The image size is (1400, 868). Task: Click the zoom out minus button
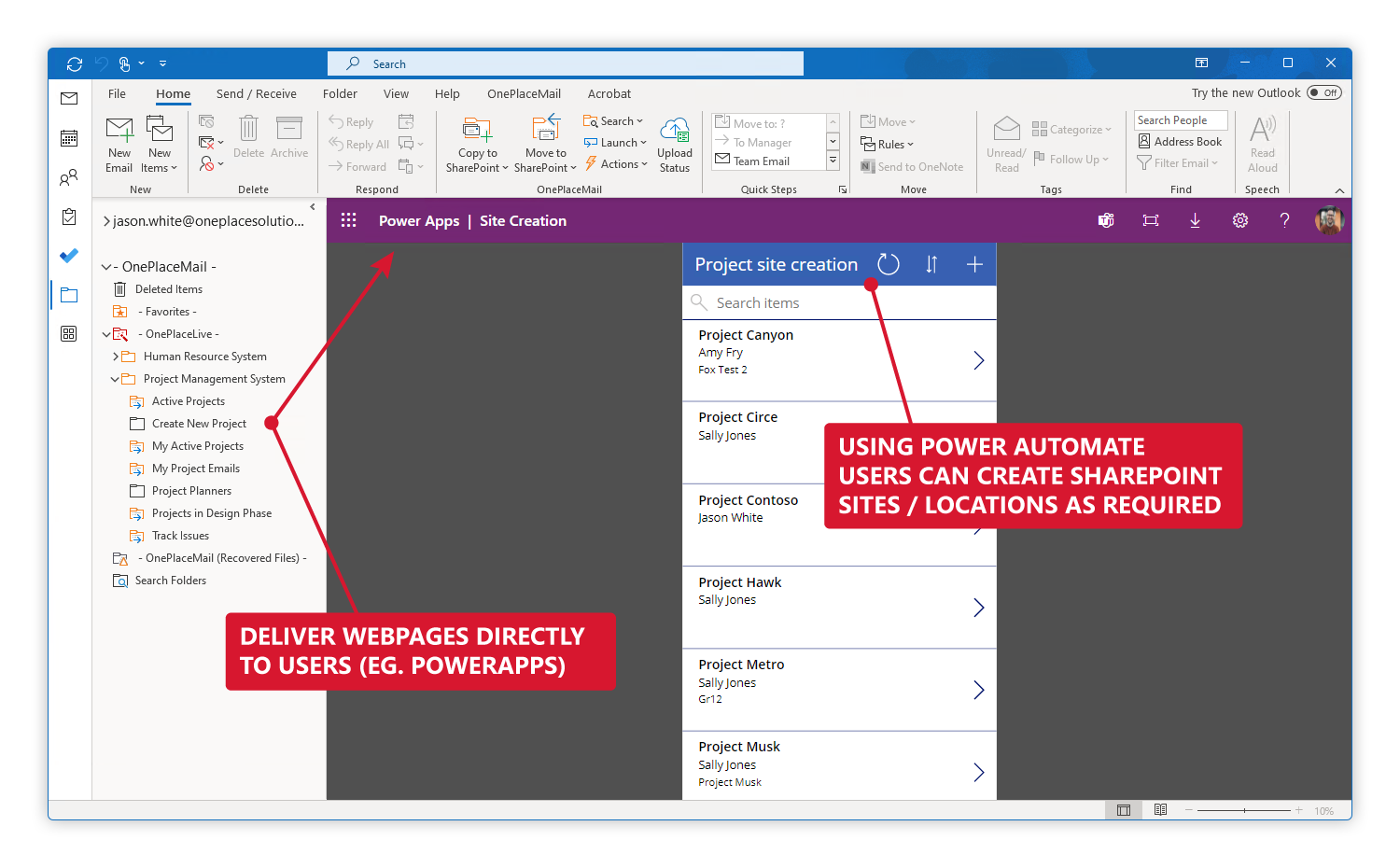pyautogui.click(x=1189, y=810)
